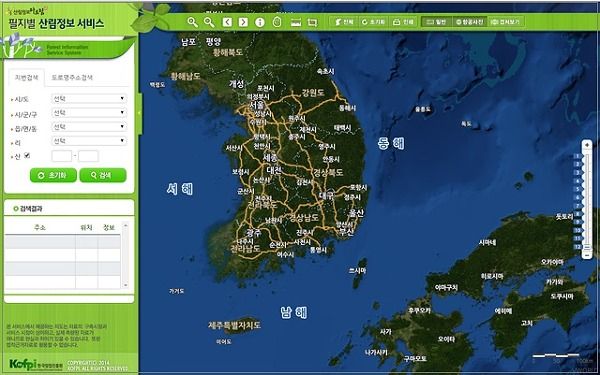Go to previous map view arrow
The height and width of the screenshot is (375, 600).
tap(227, 22)
